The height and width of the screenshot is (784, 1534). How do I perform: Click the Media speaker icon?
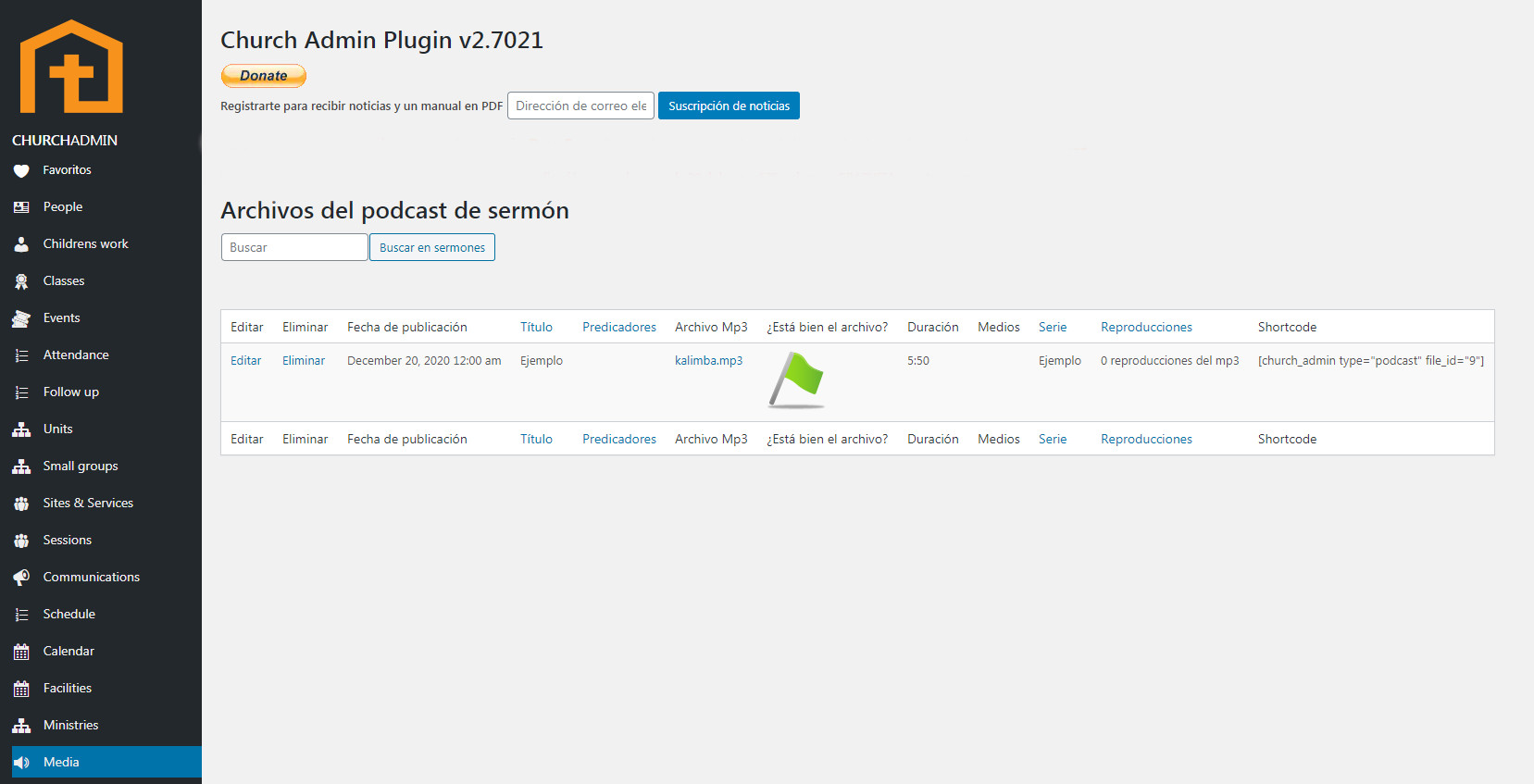click(21, 763)
